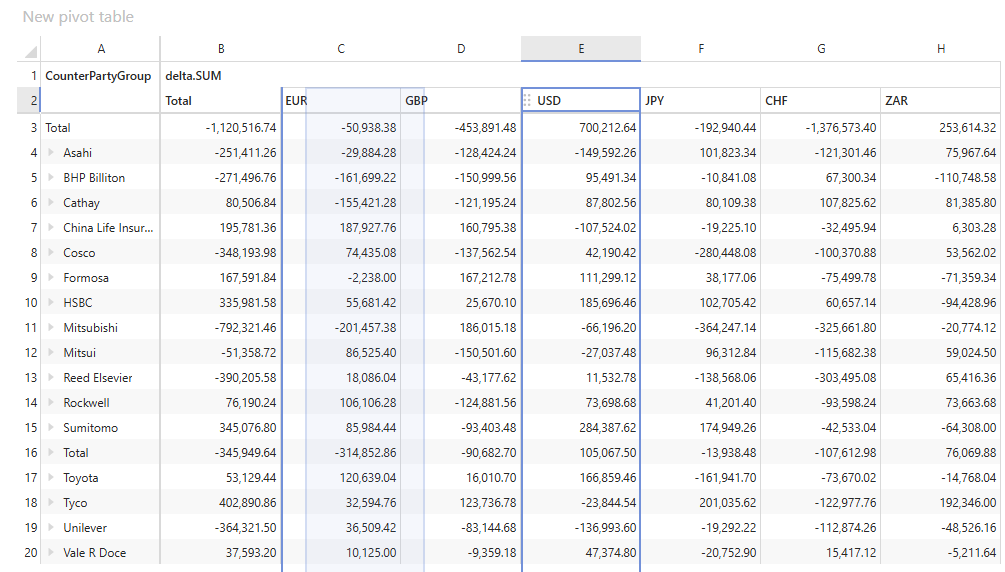Click the New pivot table title
The height and width of the screenshot is (572, 1005).
(78, 17)
